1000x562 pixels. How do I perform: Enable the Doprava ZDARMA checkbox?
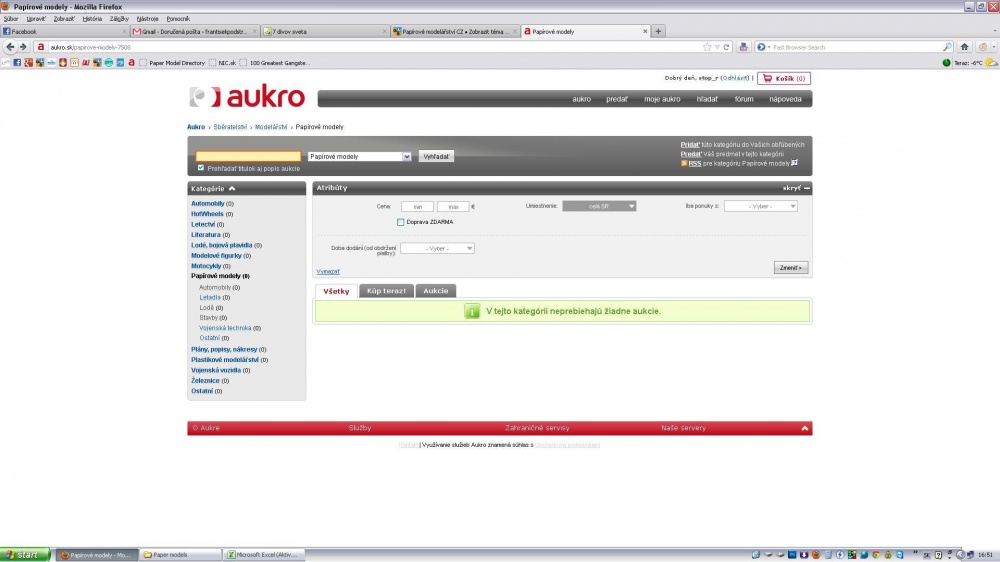[x=401, y=222]
